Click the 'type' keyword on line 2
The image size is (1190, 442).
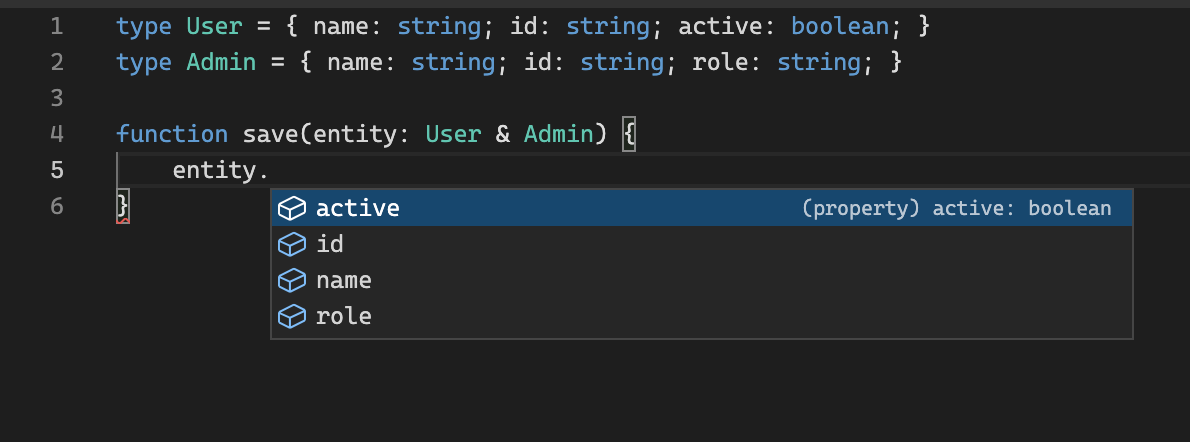pyautogui.click(x=144, y=62)
